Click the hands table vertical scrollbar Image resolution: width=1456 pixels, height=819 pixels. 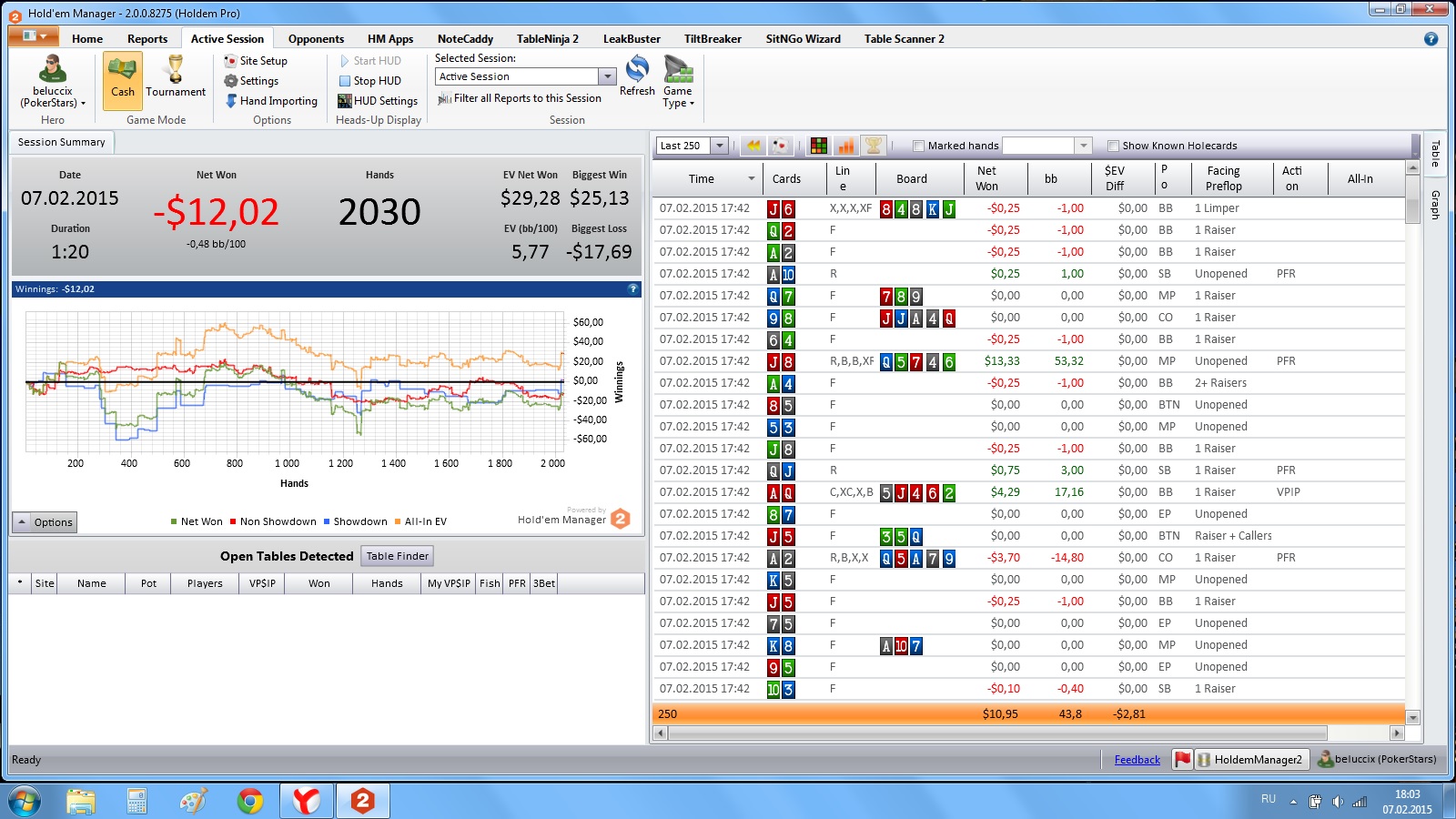1412,209
